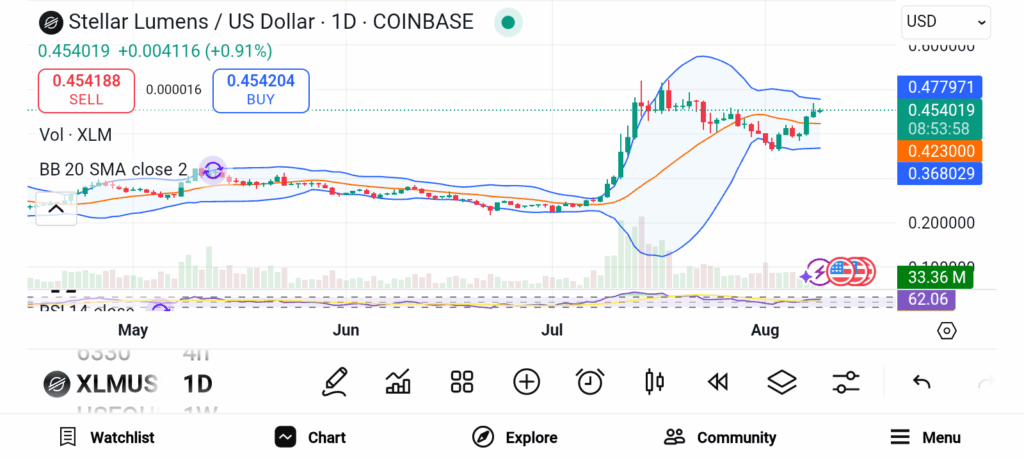The height and width of the screenshot is (461, 1024).
Task: Expand the USD currency dropdown
Action: coord(945,21)
